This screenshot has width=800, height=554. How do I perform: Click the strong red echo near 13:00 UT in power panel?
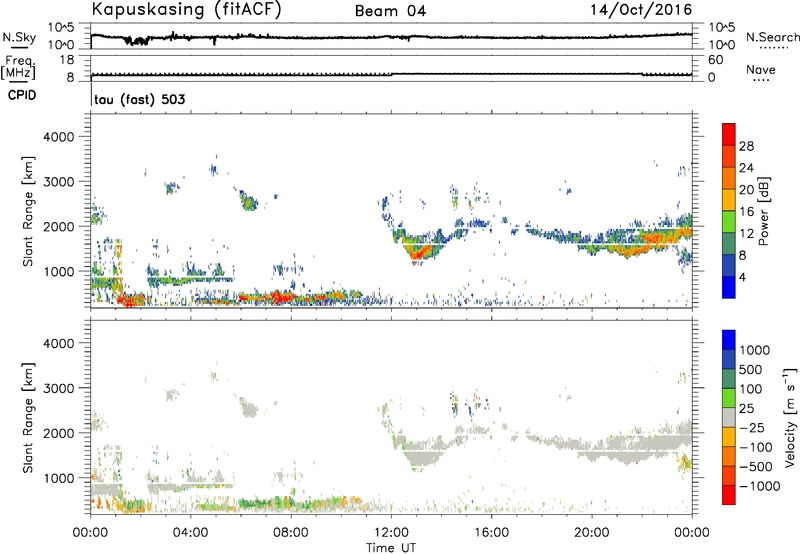419,252
